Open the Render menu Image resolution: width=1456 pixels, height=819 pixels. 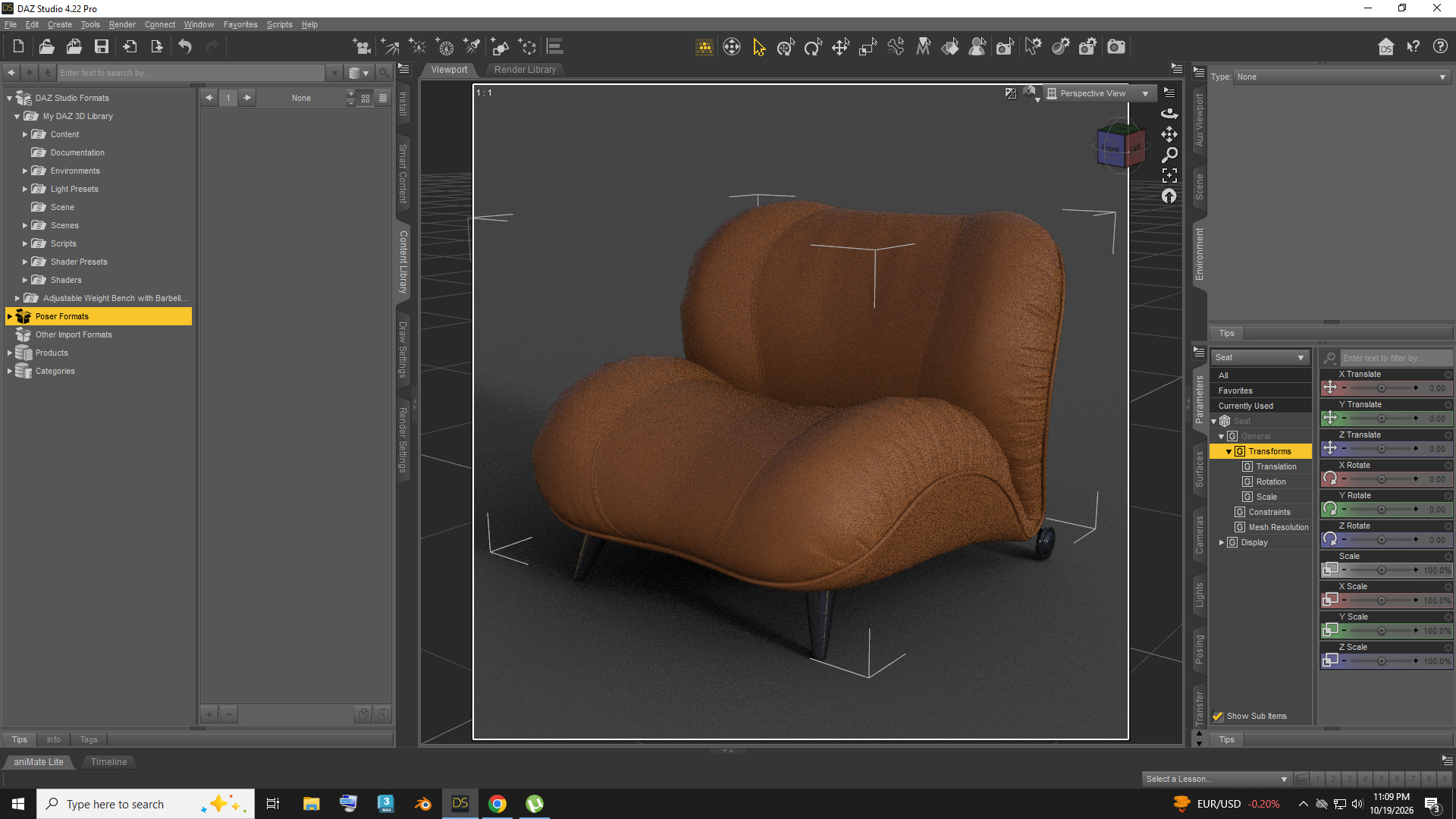point(122,25)
